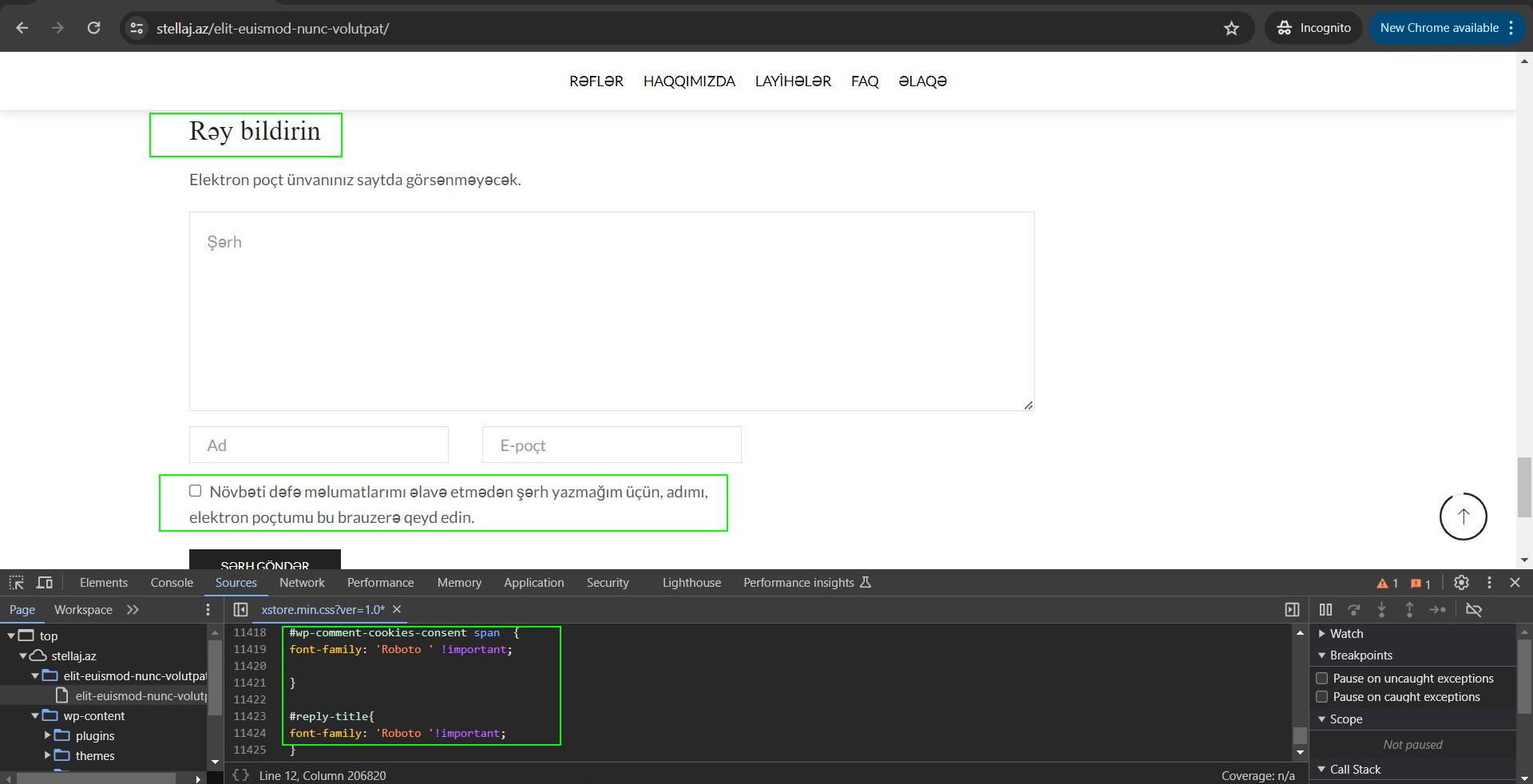Check the save name and email consent checkbox
The image size is (1533, 784).
[x=195, y=491]
